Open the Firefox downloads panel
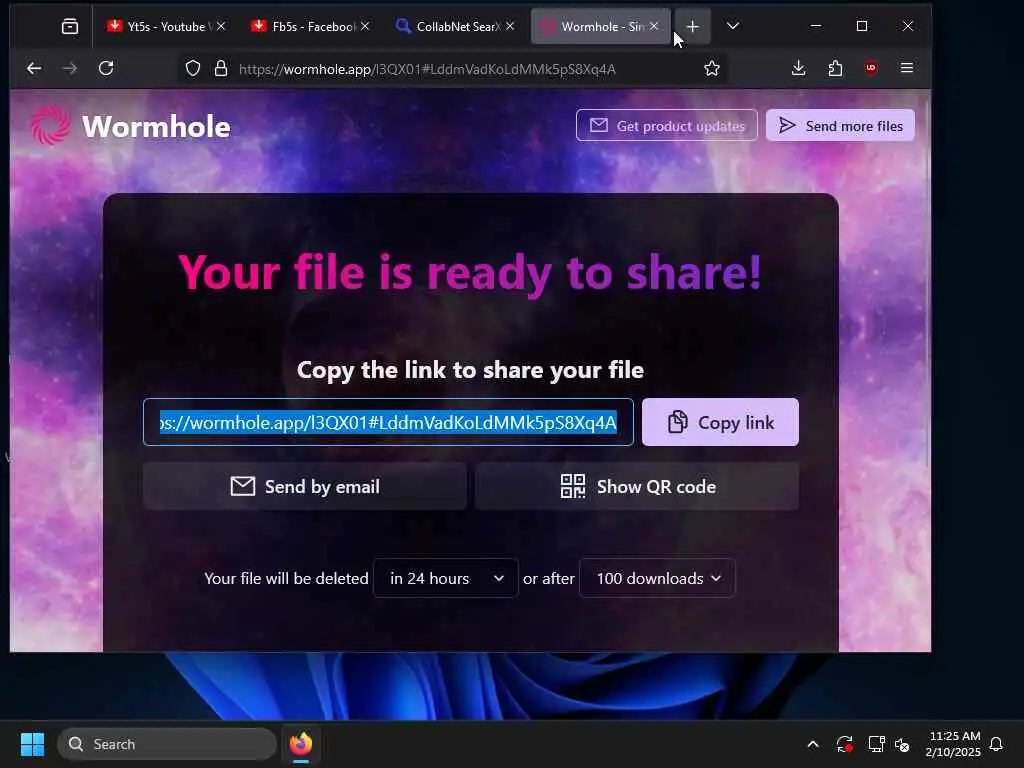This screenshot has width=1024, height=768. point(798,69)
